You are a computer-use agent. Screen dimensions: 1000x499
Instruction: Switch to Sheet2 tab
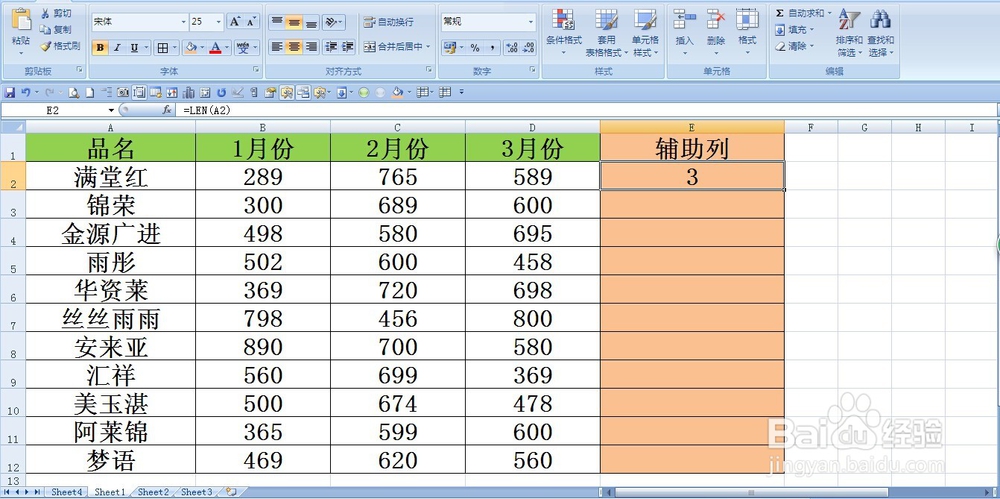point(153,492)
